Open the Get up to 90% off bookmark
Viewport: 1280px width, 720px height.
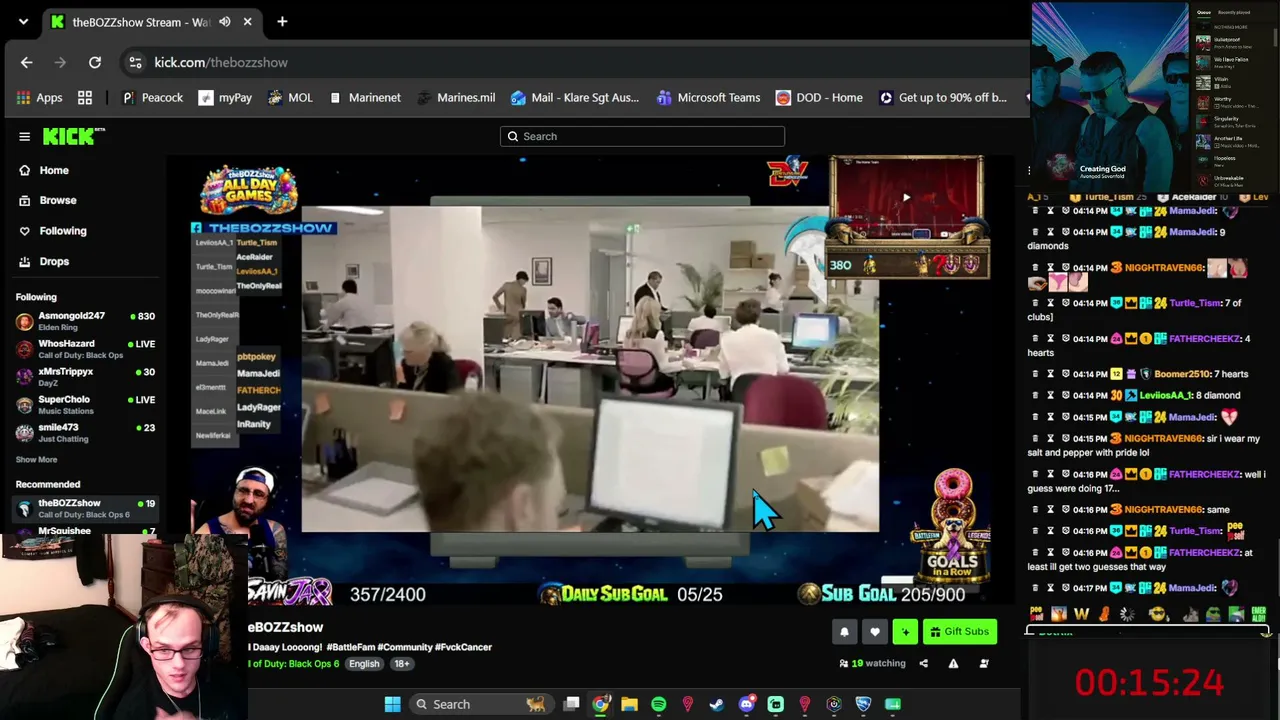click(x=943, y=98)
